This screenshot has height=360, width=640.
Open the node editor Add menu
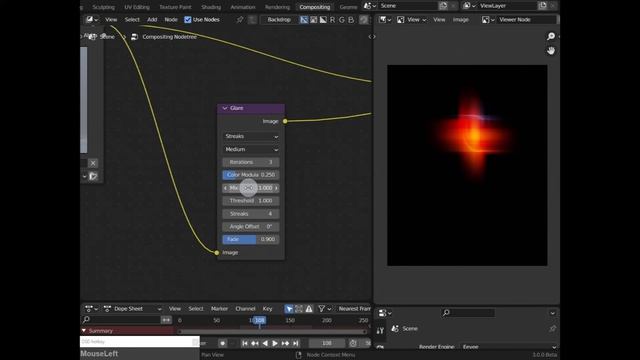coord(152,20)
